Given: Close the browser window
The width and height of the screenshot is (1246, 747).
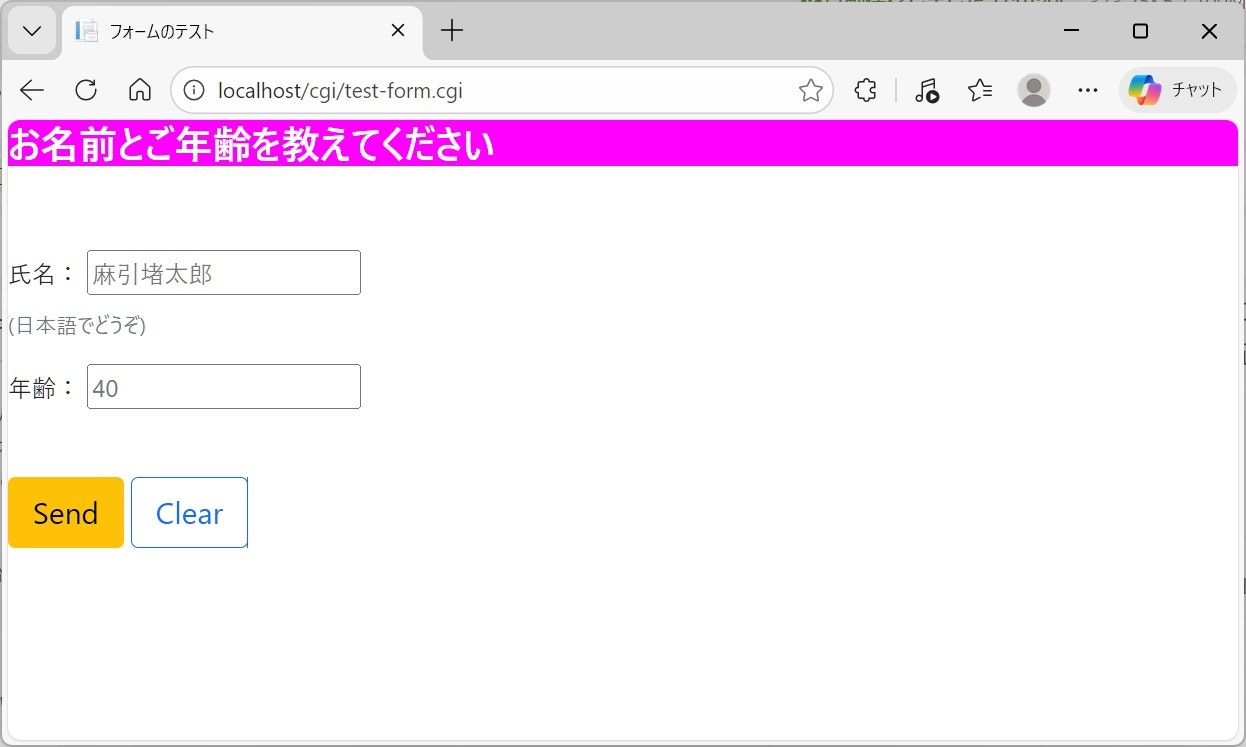Looking at the screenshot, I should pyautogui.click(x=1209, y=31).
